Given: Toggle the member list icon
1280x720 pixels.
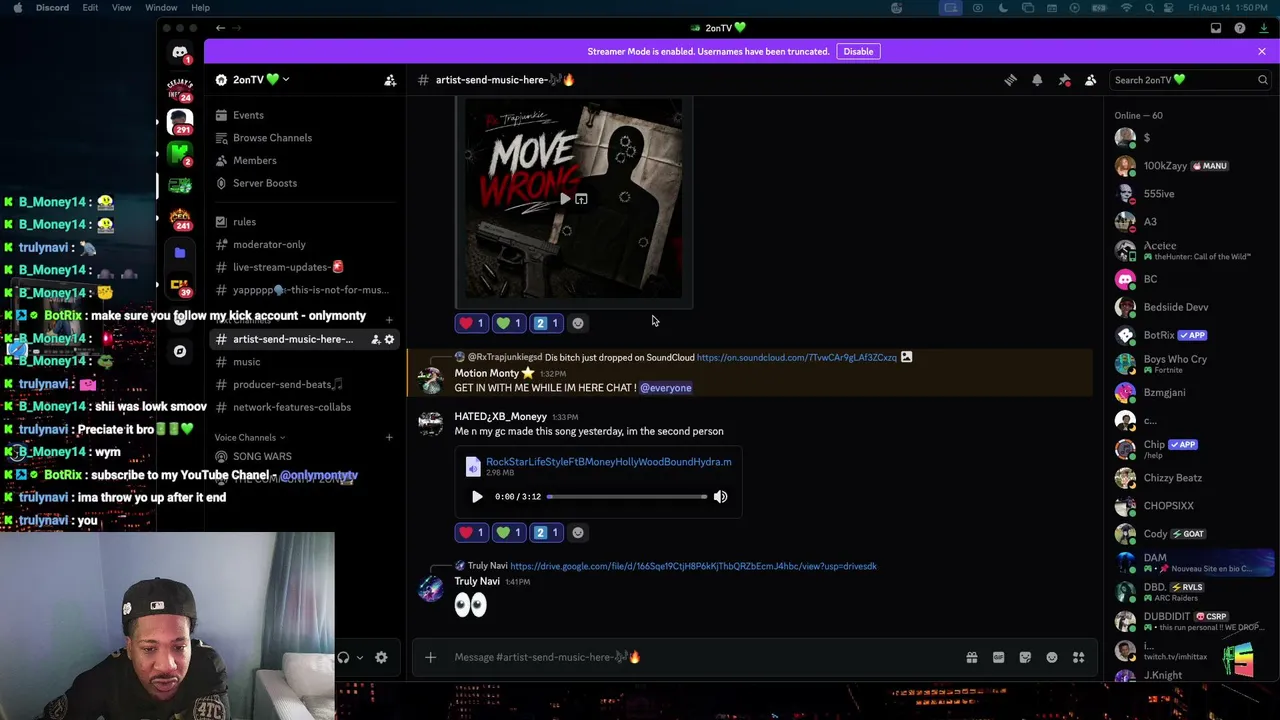Looking at the screenshot, I should tap(1091, 80).
